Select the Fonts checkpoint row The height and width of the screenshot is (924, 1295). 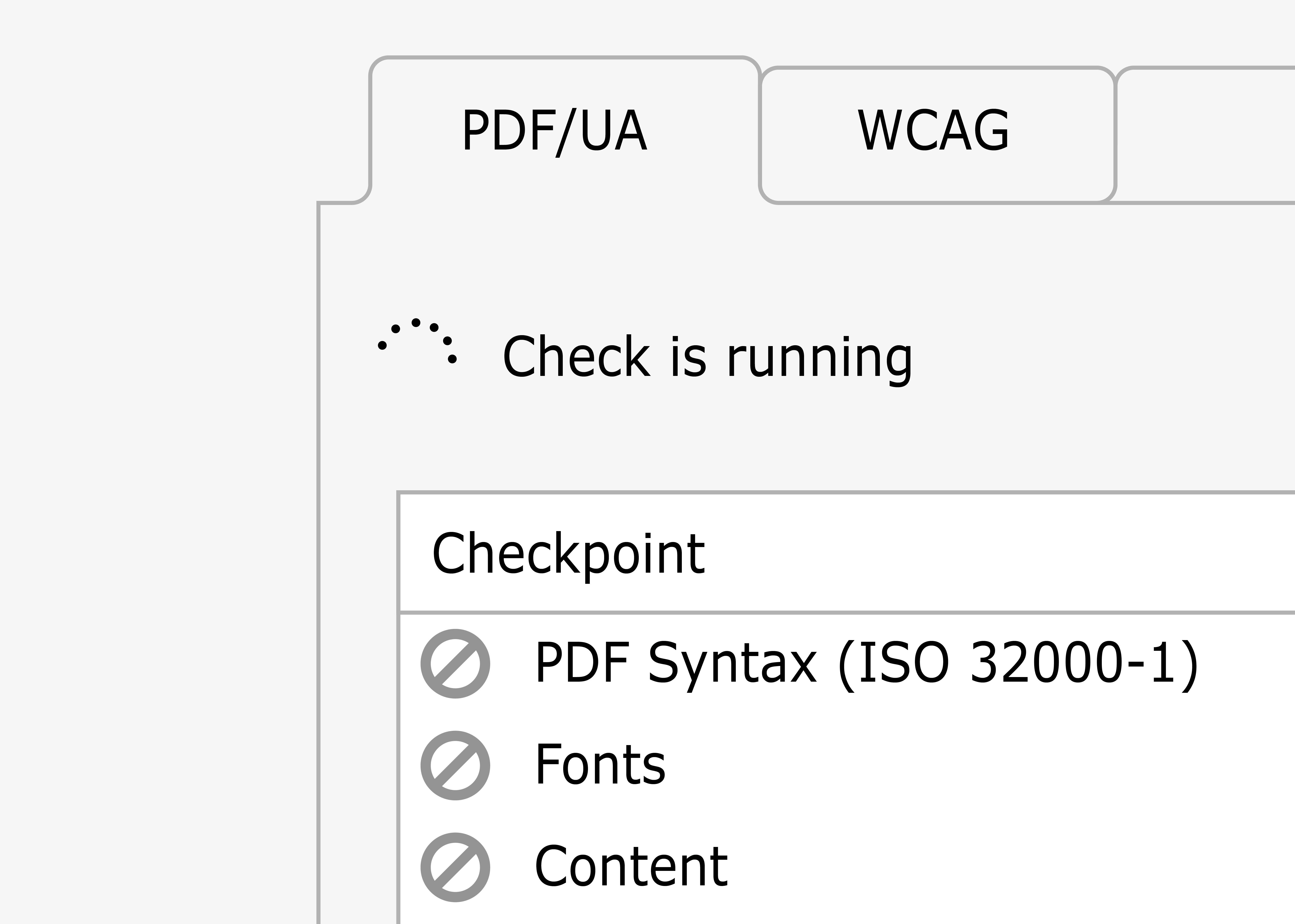tap(847, 765)
